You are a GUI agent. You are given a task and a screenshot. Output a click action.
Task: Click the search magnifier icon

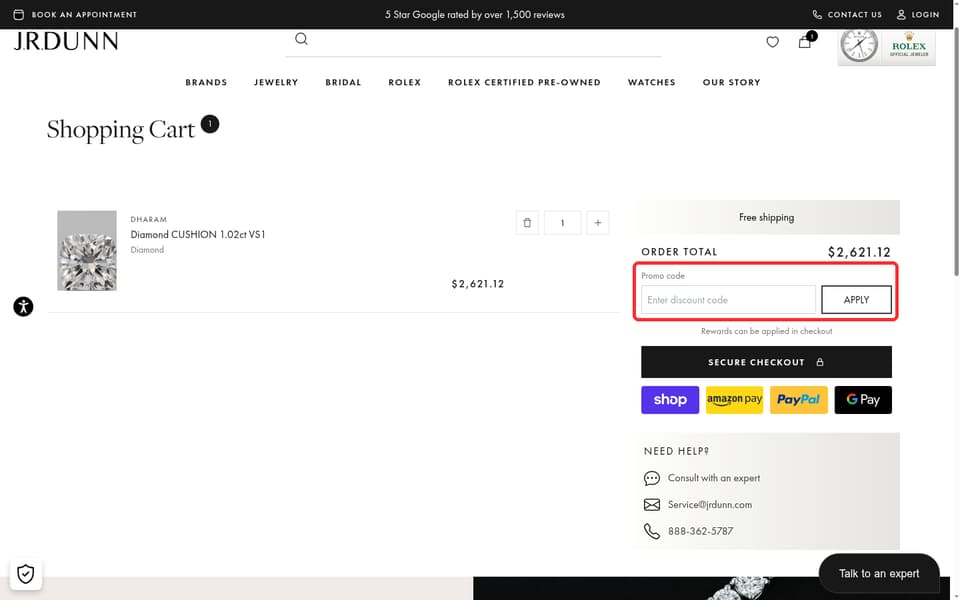[301, 39]
